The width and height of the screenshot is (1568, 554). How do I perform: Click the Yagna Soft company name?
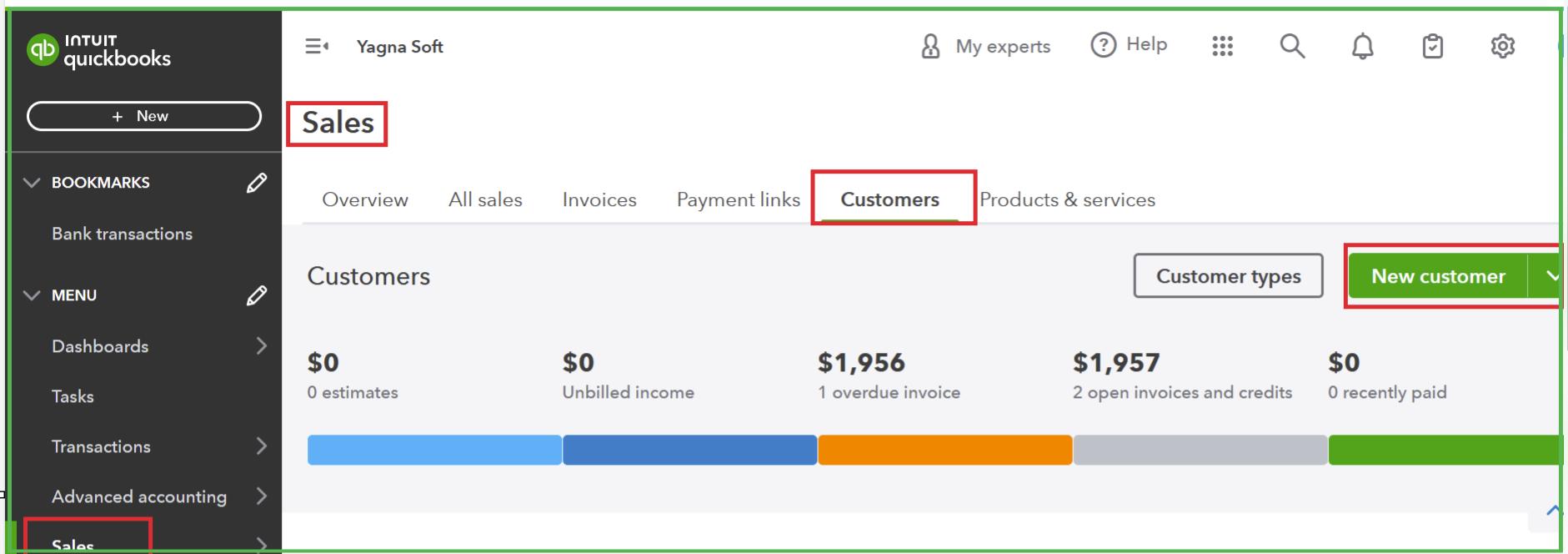(400, 47)
